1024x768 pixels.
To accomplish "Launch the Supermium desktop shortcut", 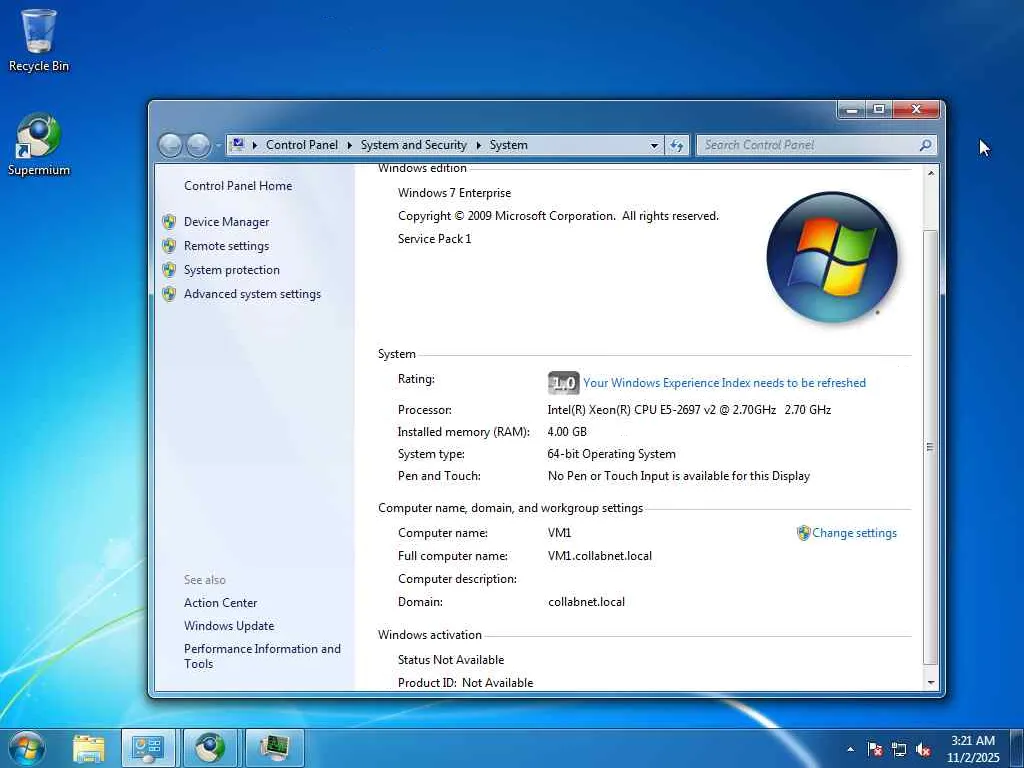I will (38, 144).
